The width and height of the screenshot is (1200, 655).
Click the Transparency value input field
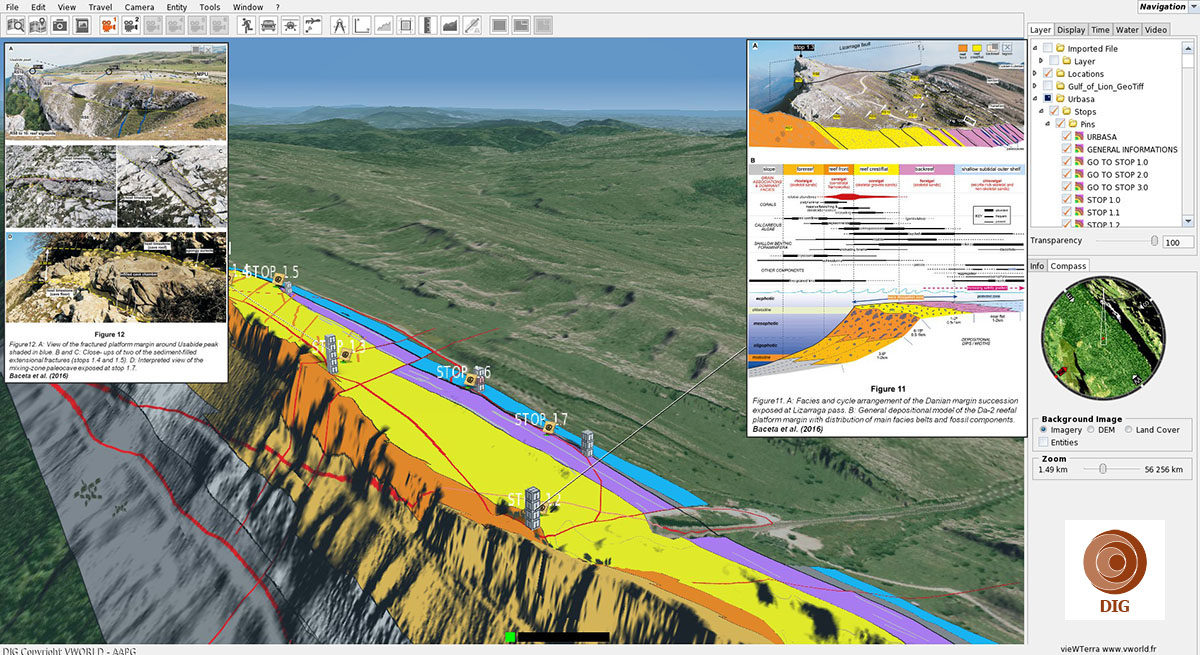coord(1176,242)
